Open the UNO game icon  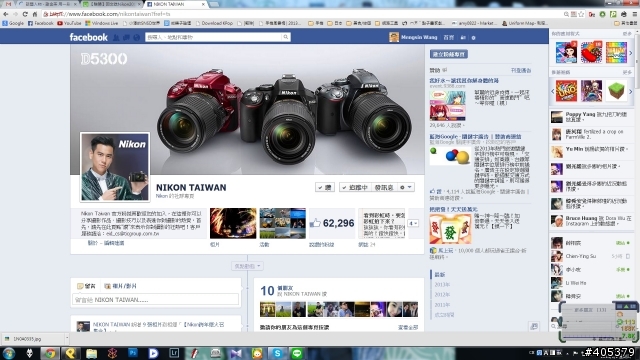(567, 91)
